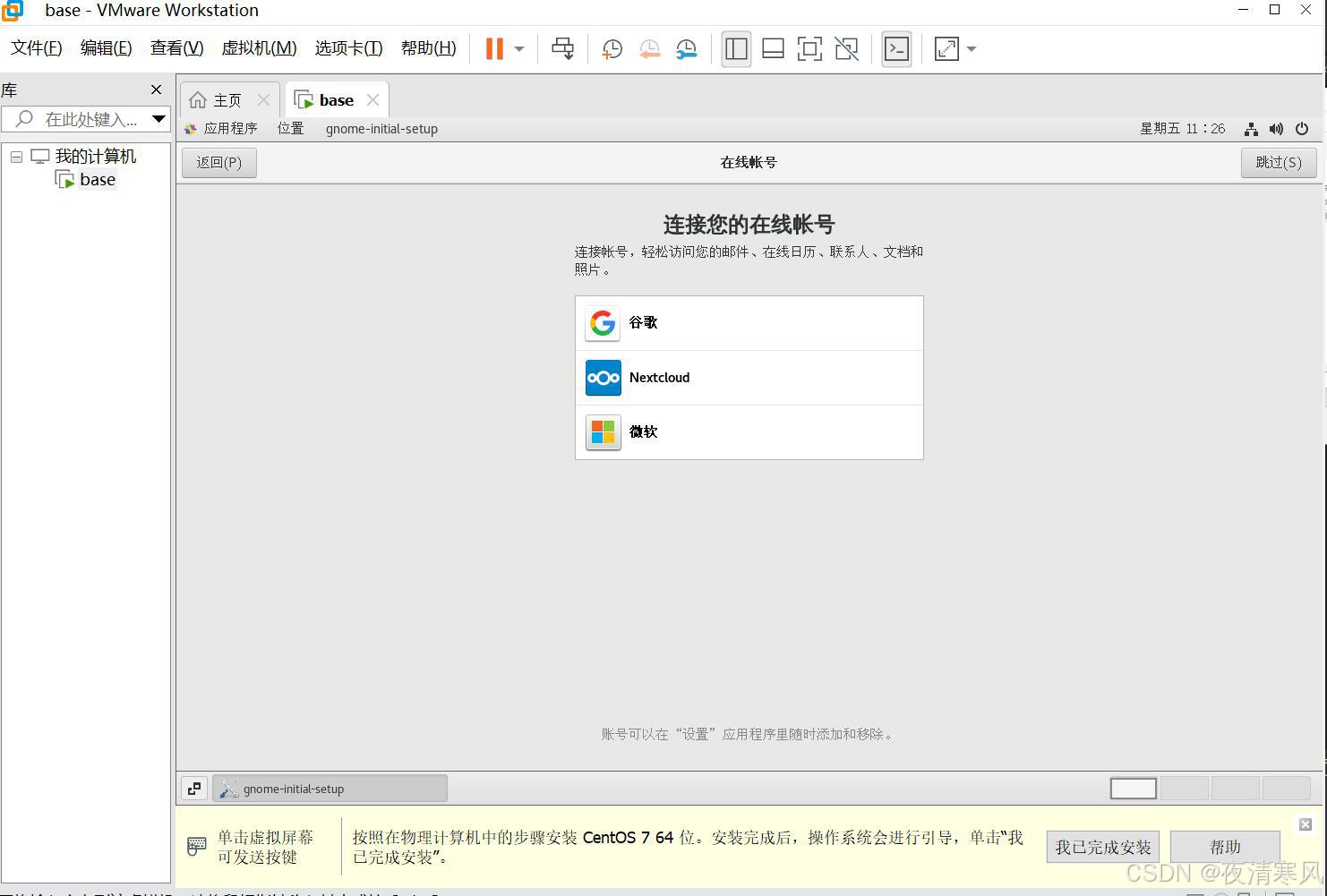Open the GNOME 位置 menu
This screenshot has height=896, width=1327.
(x=290, y=129)
